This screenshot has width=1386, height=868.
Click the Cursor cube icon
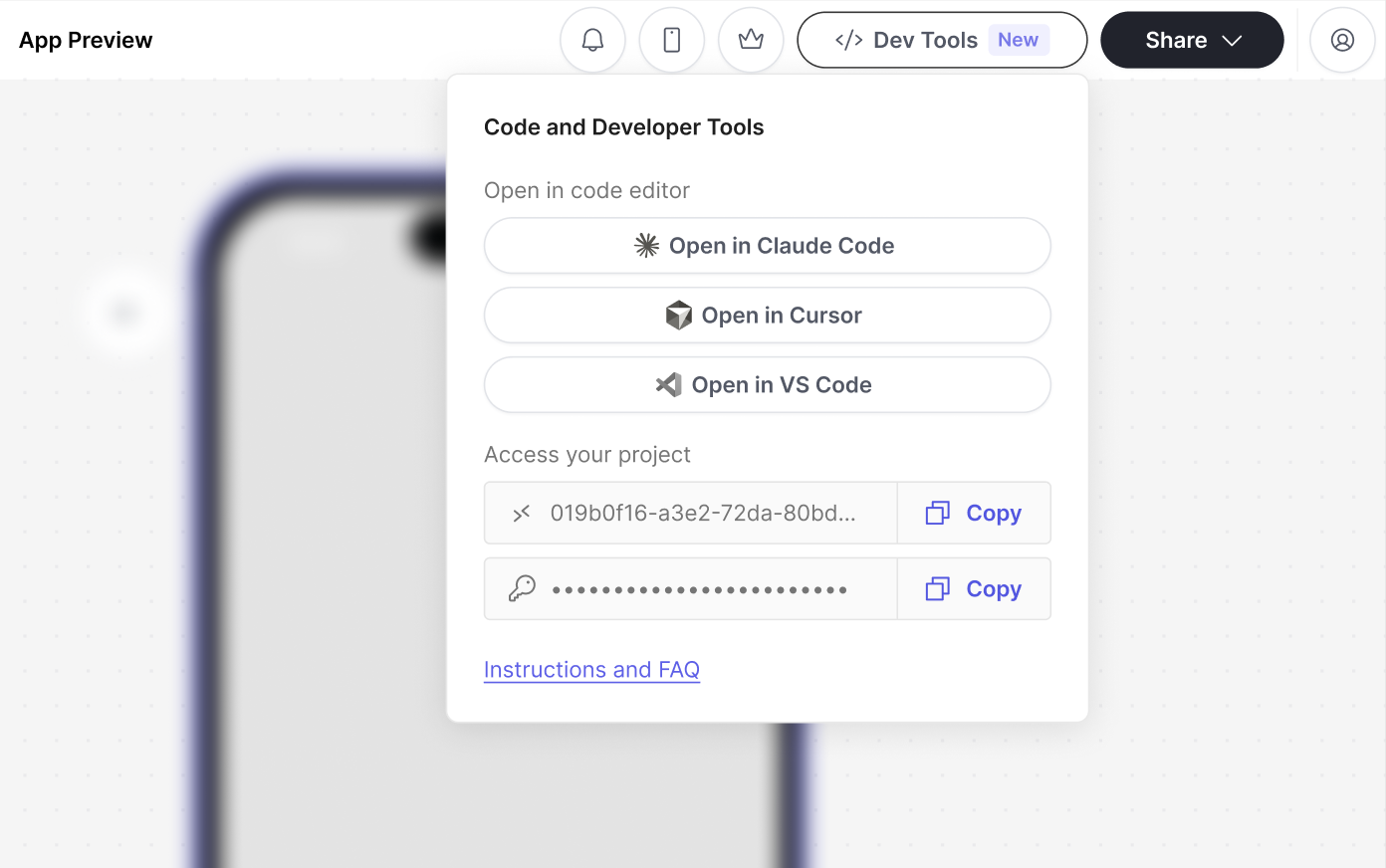[x=677, y=315]
